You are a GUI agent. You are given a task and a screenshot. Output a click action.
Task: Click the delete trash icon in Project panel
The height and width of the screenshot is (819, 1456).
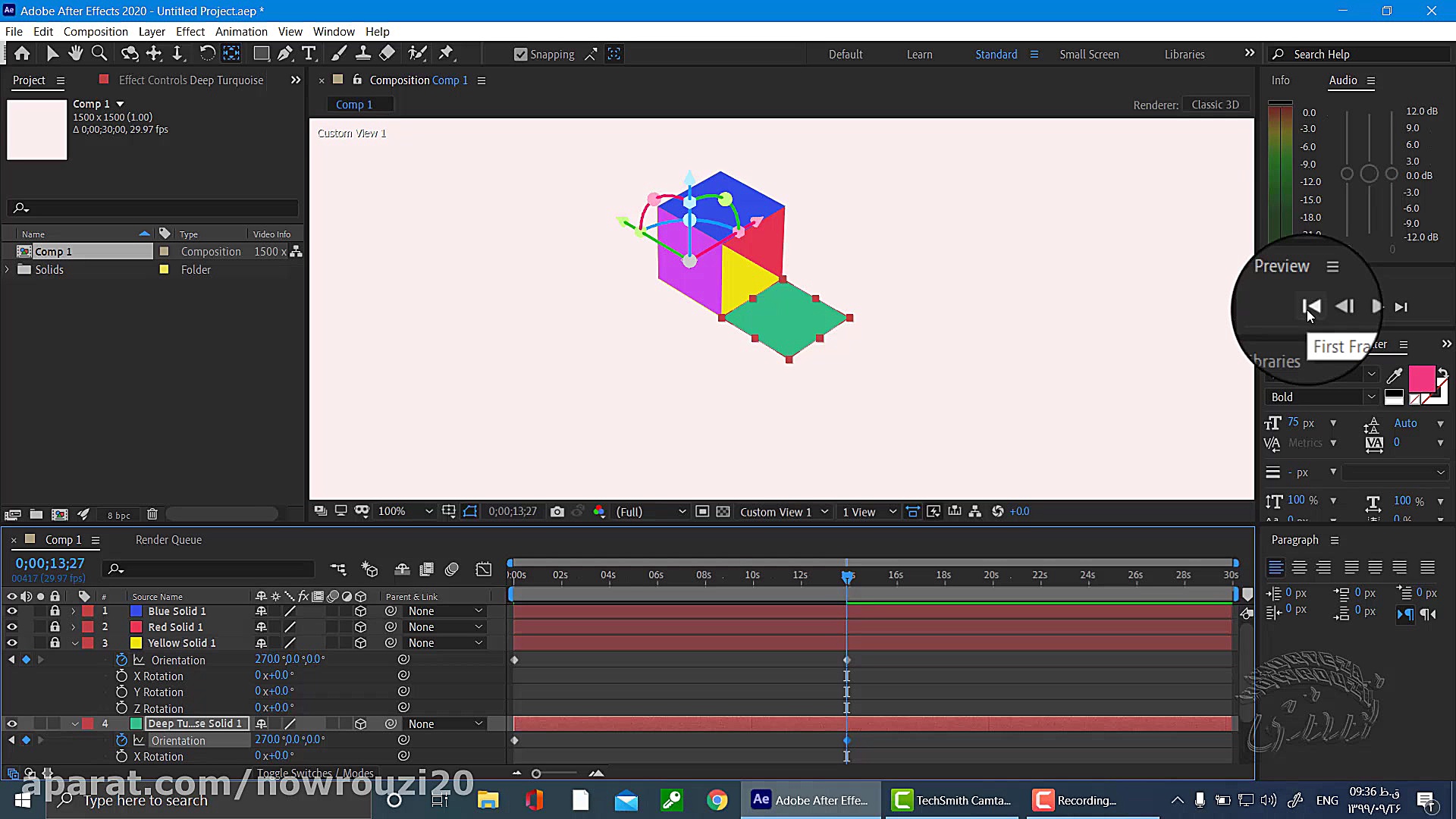pyautogui.click(x=152, y=515)
